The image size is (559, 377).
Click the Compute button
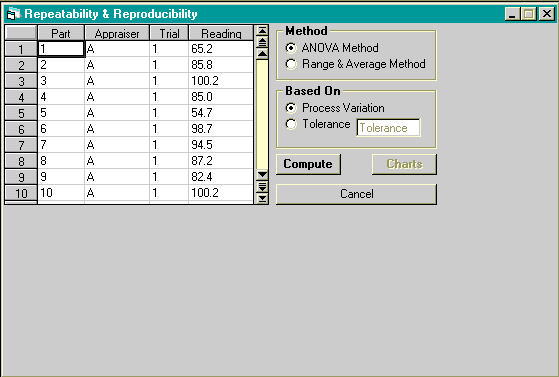click(308, 164)
